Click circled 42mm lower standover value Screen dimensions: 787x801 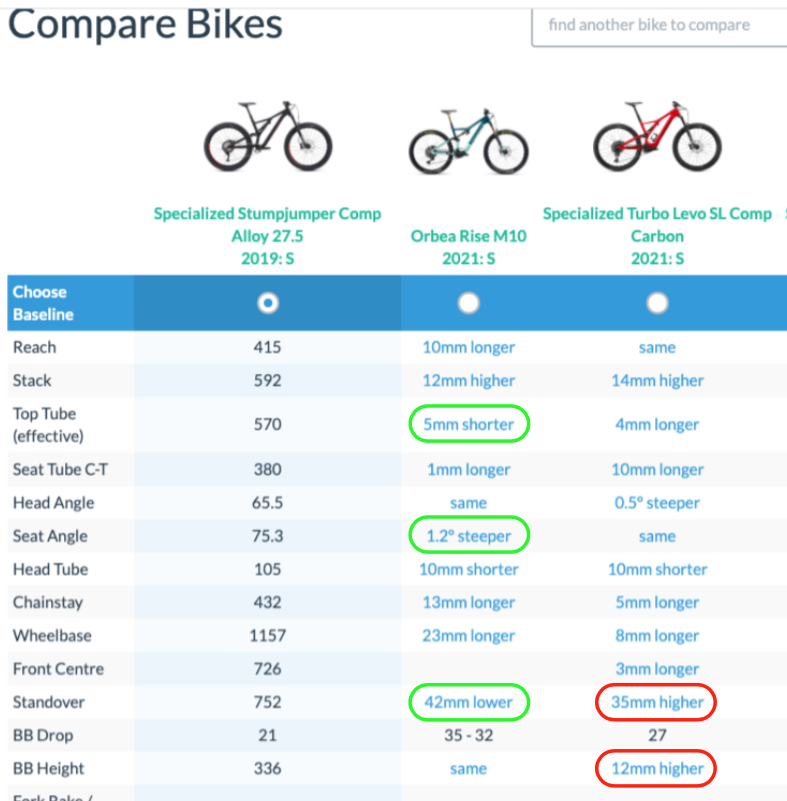[468, 702]
